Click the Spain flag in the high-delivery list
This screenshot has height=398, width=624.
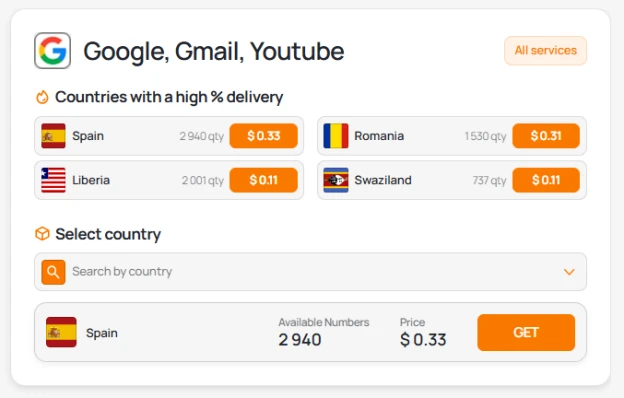(53, 136)
